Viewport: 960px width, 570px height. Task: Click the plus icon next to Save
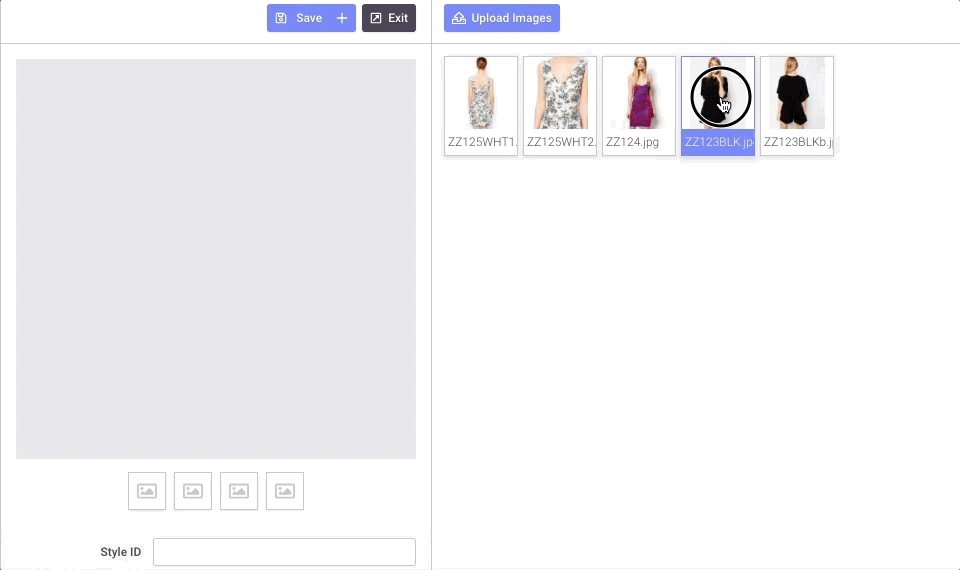(x=342, y=18)
